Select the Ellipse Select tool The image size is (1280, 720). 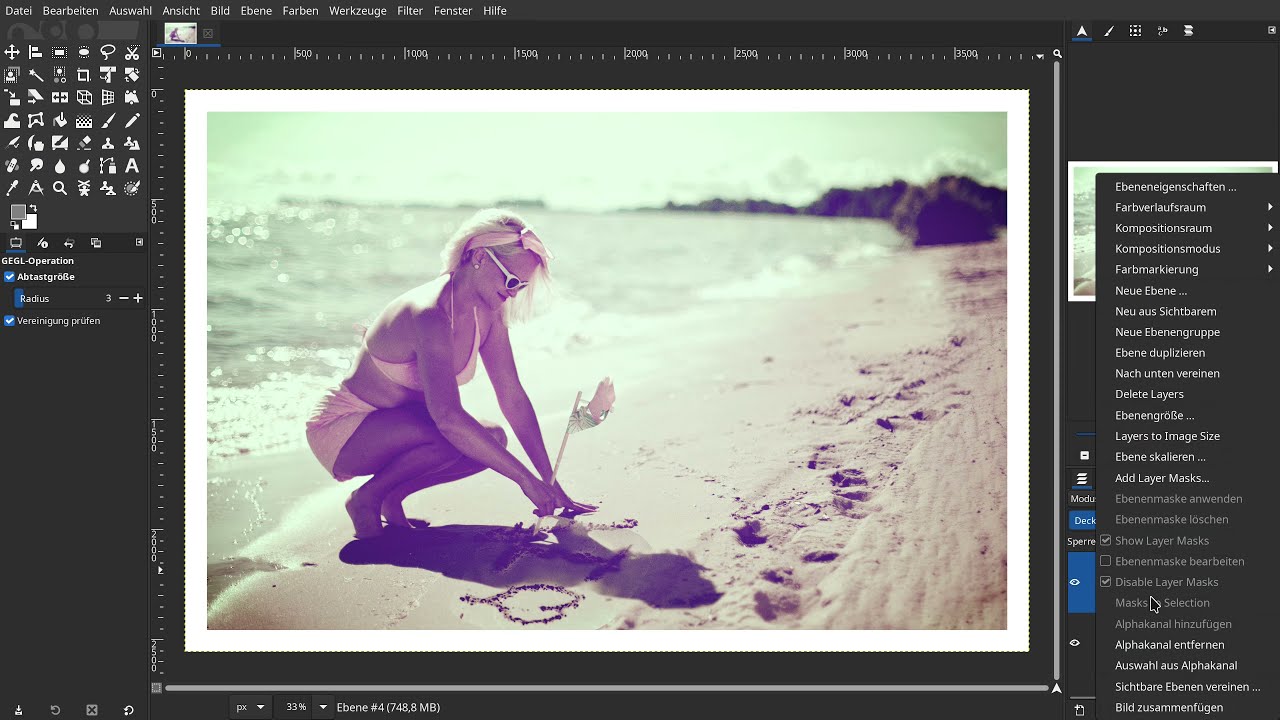click(84, 52)
